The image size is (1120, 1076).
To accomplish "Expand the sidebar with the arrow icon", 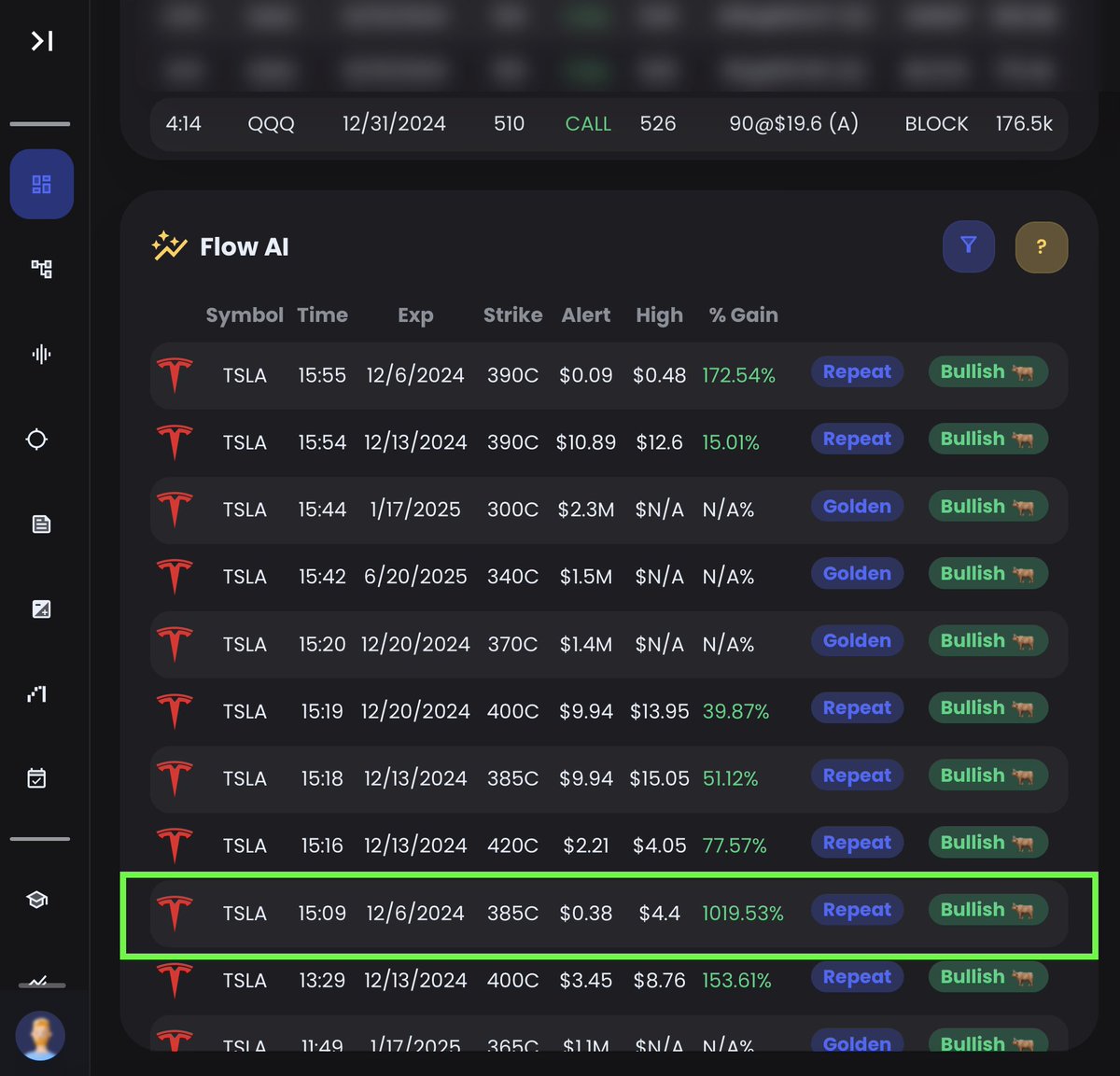I will (x=42, y=41).
